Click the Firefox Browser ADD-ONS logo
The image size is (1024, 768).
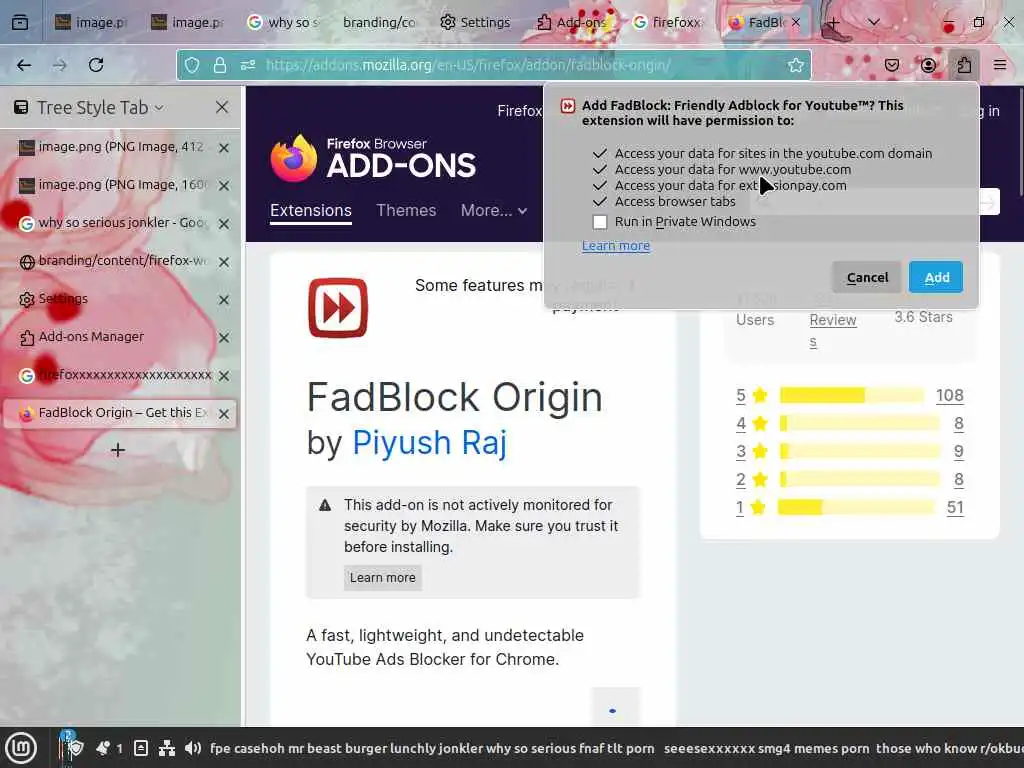point(374,158)
